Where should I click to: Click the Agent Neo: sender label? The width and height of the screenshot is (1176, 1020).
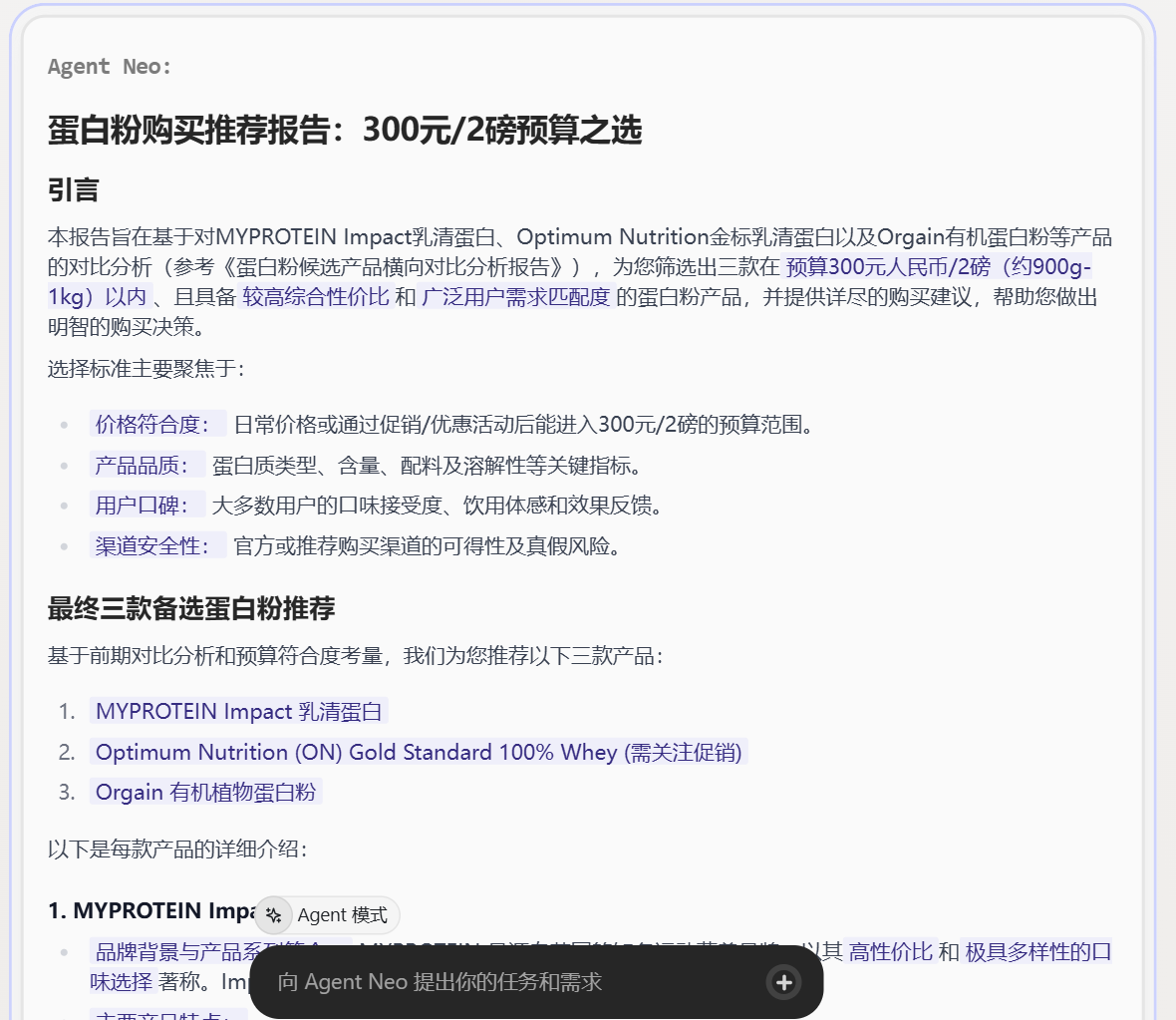coord(110,67)
